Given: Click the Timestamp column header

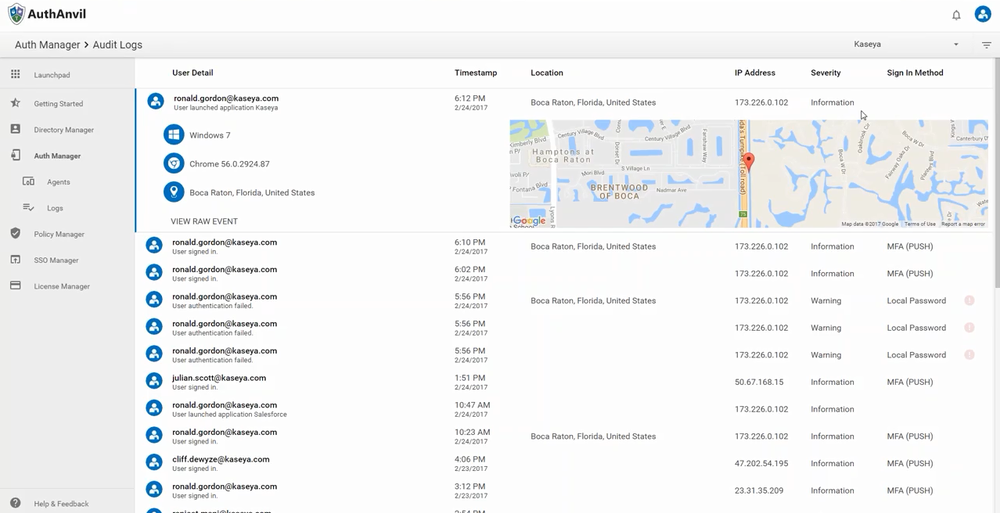Looking at the screenshot, I should (x=476, y=73).
